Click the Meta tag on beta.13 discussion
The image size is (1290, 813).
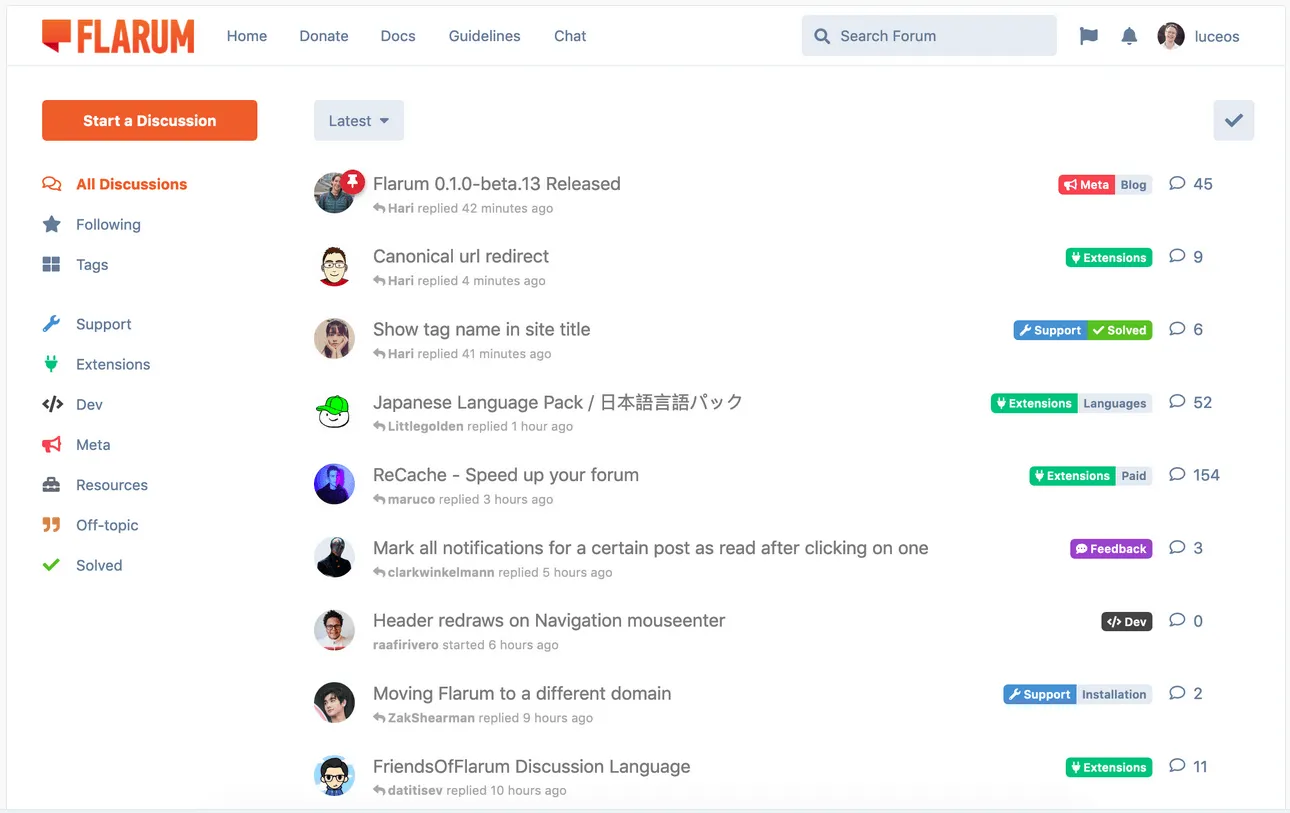tap(1086, 184)
